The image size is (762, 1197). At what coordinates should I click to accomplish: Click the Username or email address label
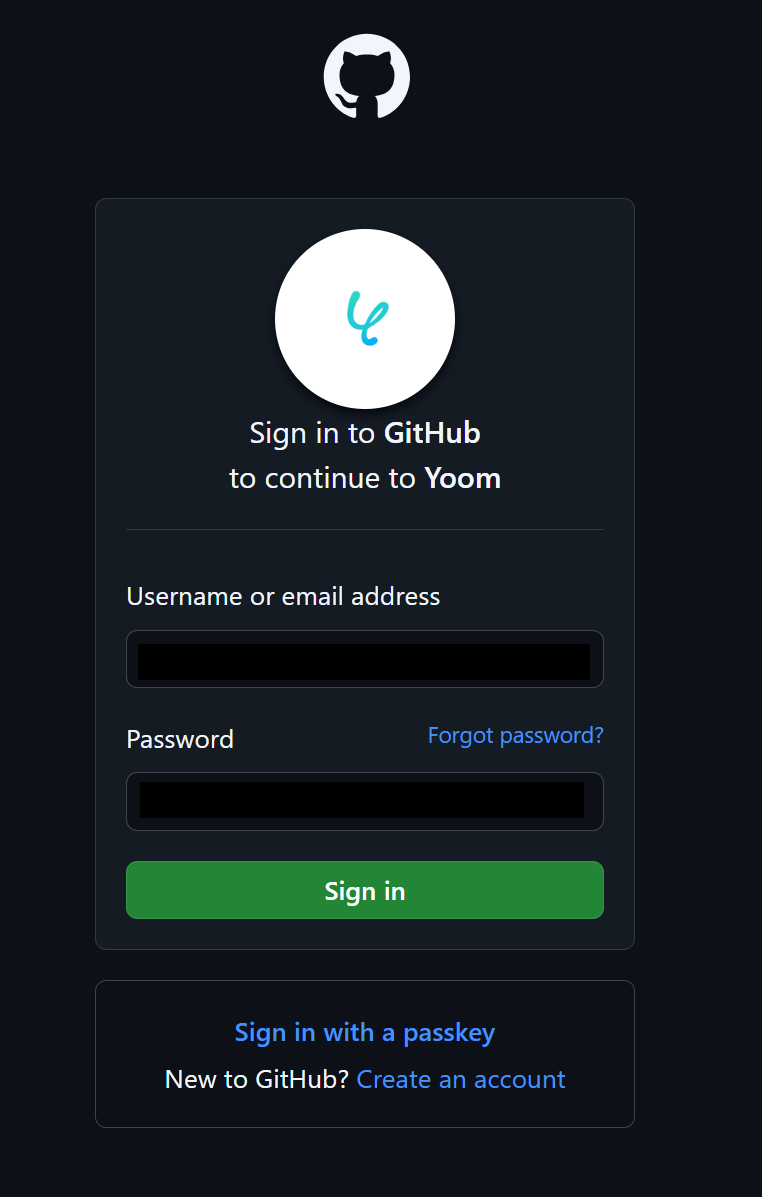pos(283,596)
